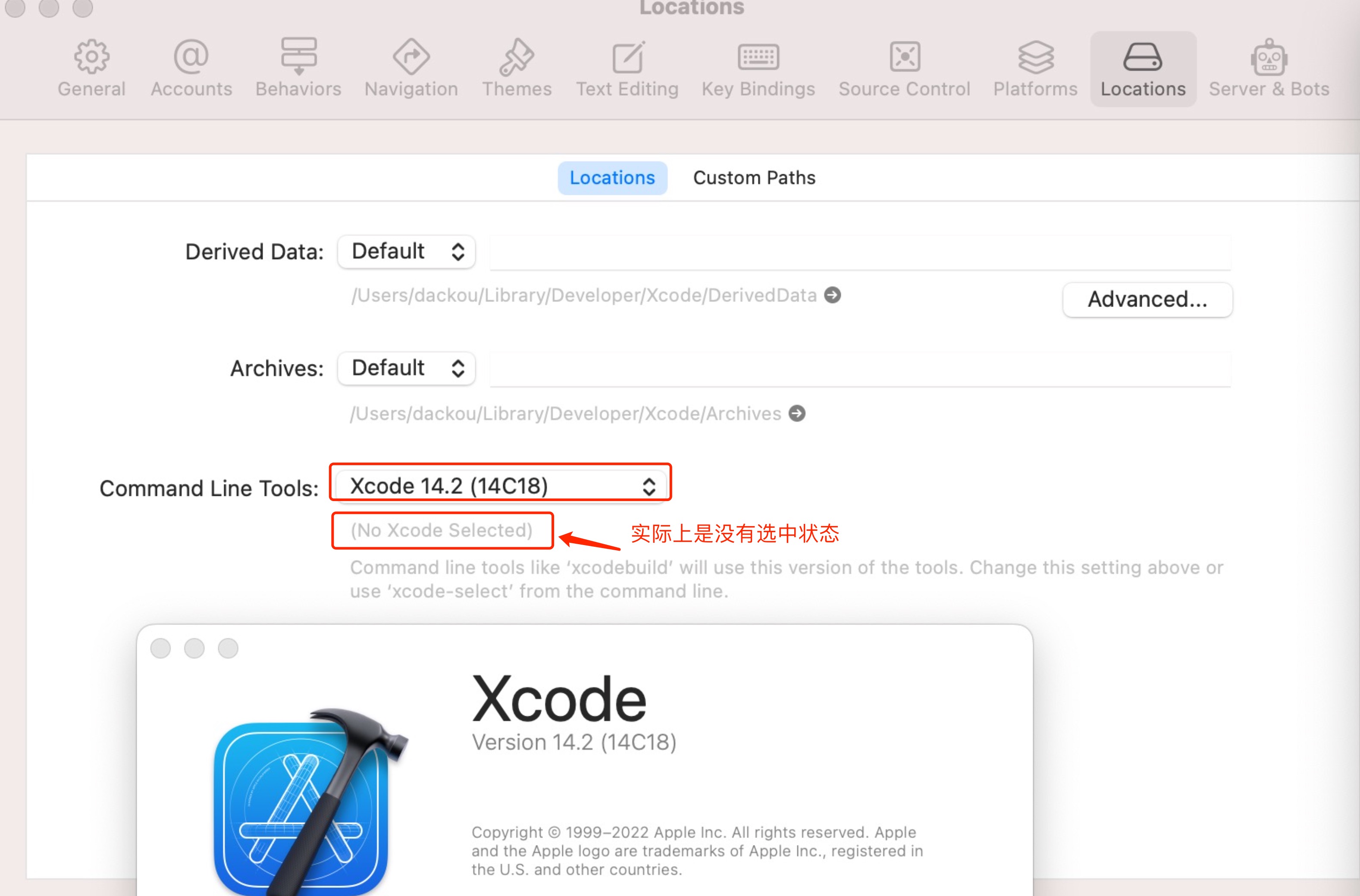Reveal Archives folder via arrow icon

[x=797, y=413]
